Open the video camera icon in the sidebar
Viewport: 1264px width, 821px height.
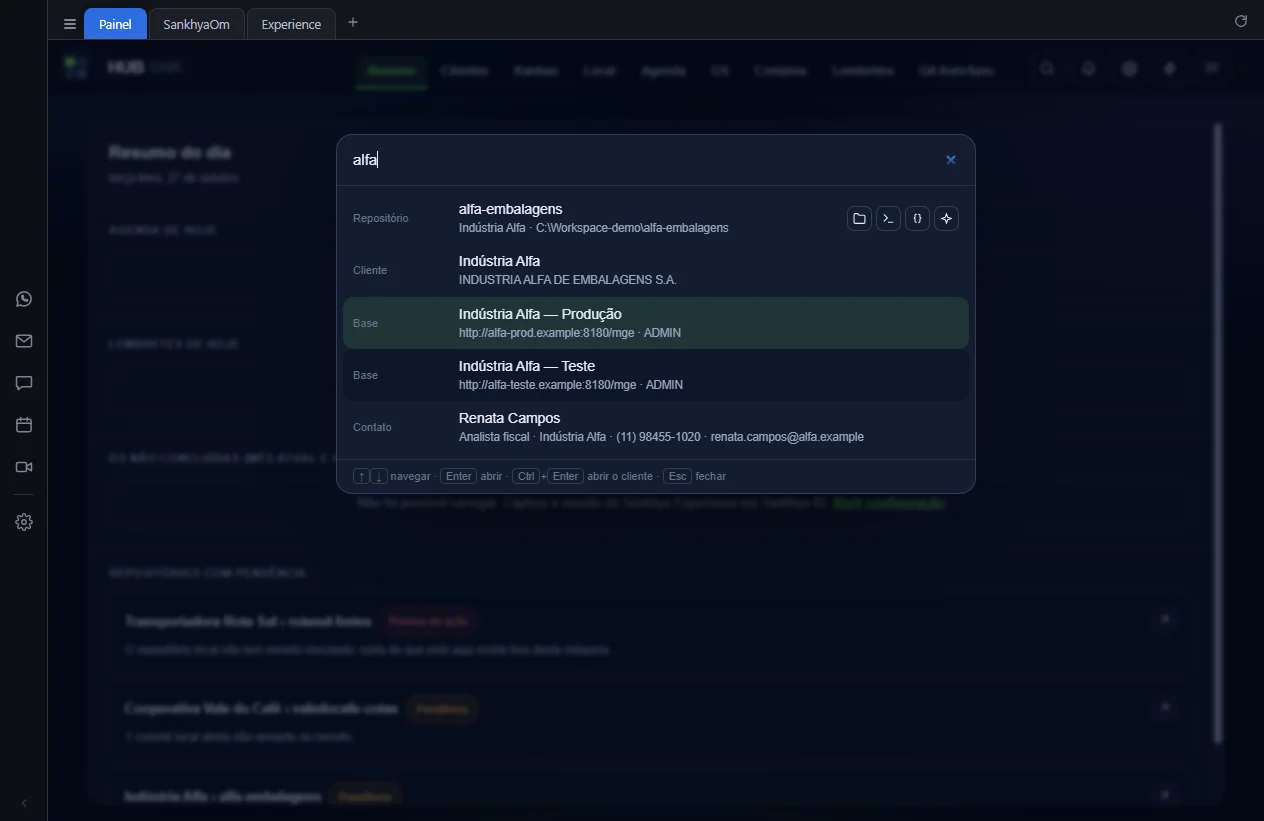pos(24,467)
